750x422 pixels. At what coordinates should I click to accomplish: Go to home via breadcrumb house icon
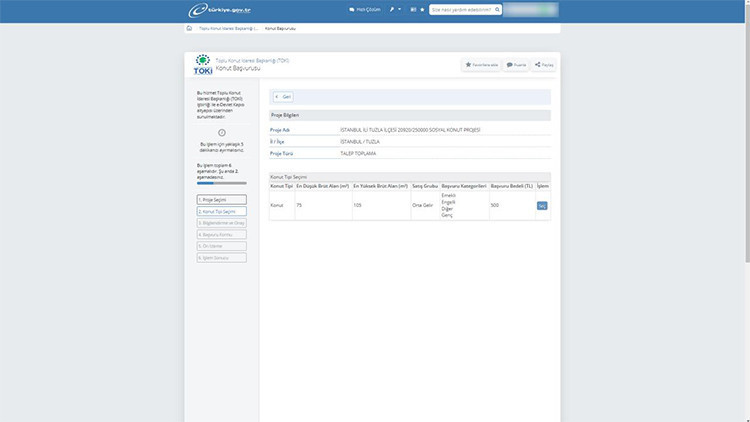tap(189, 29)
